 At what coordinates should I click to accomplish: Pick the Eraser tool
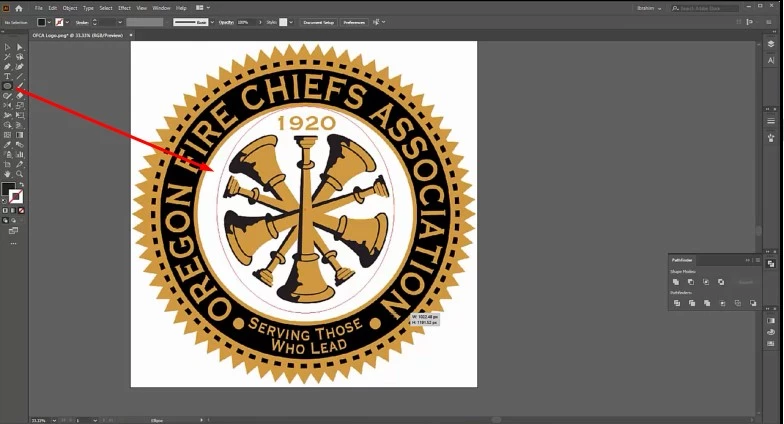[x=20, y=96]
